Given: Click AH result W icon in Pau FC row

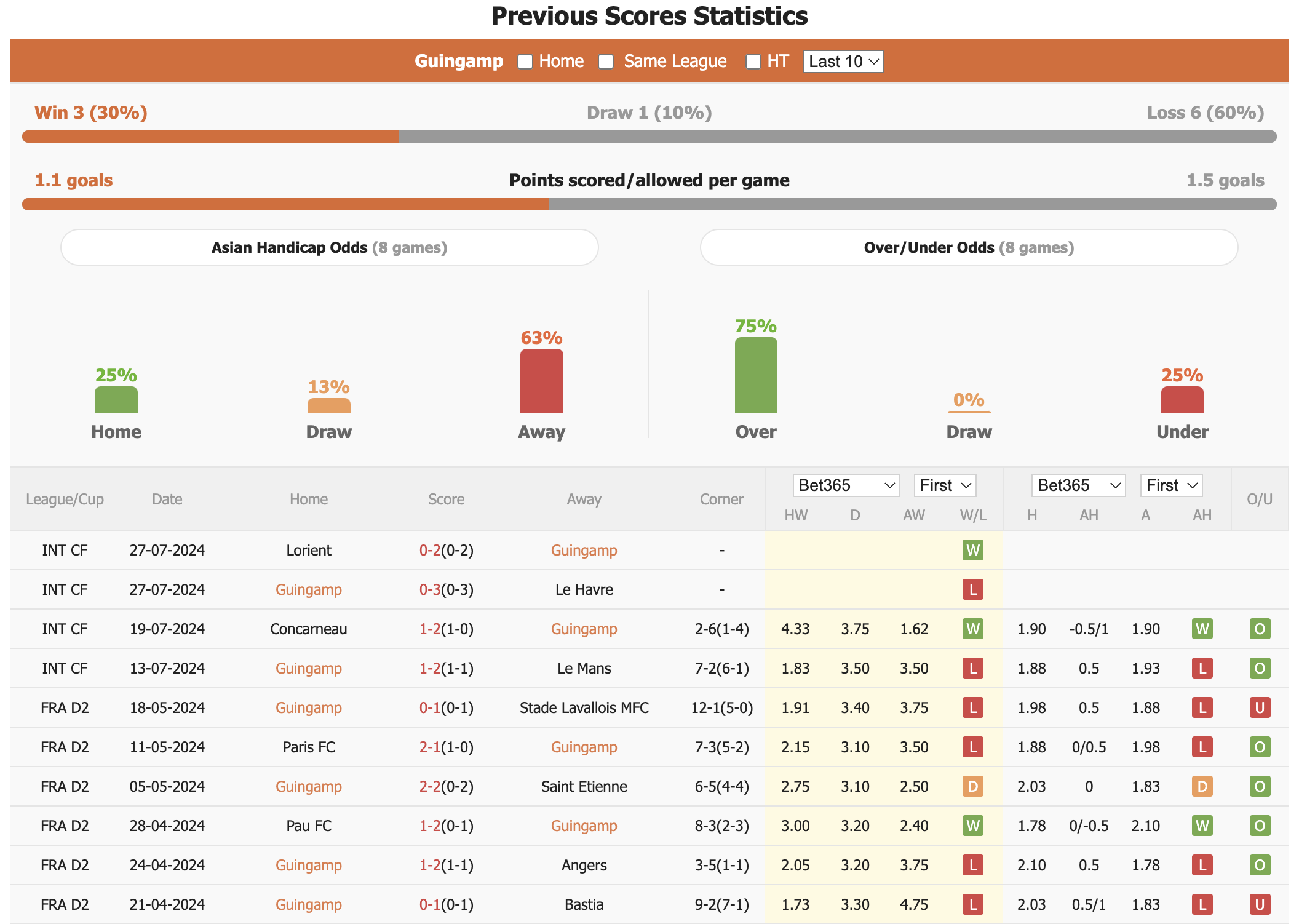Looking at the screenshot, I should click(x=1202, y=826).
